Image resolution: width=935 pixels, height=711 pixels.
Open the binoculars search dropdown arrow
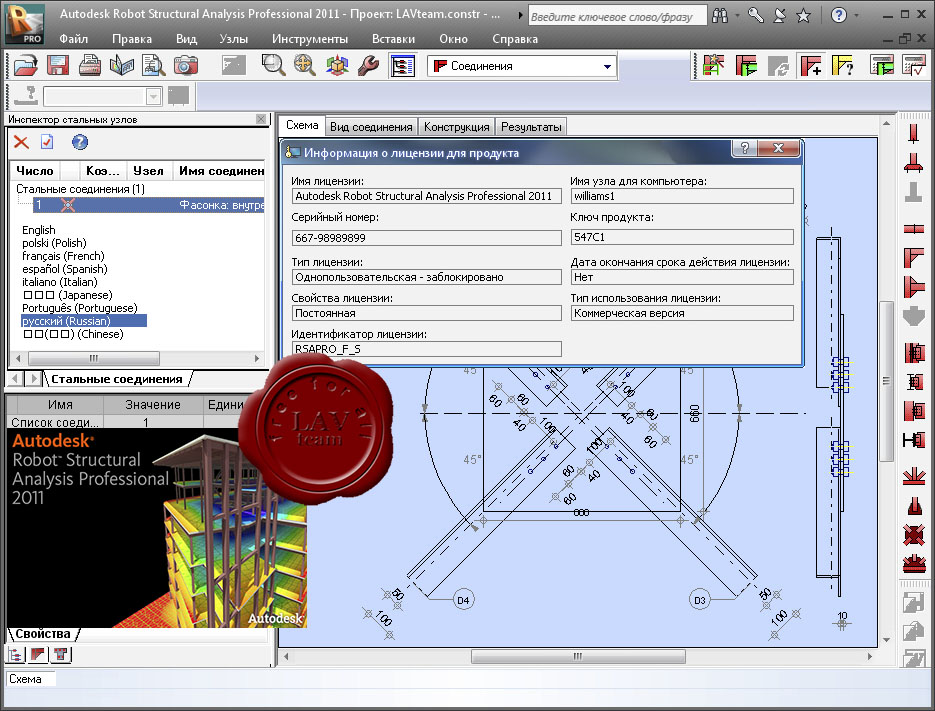tap(738, 16)
